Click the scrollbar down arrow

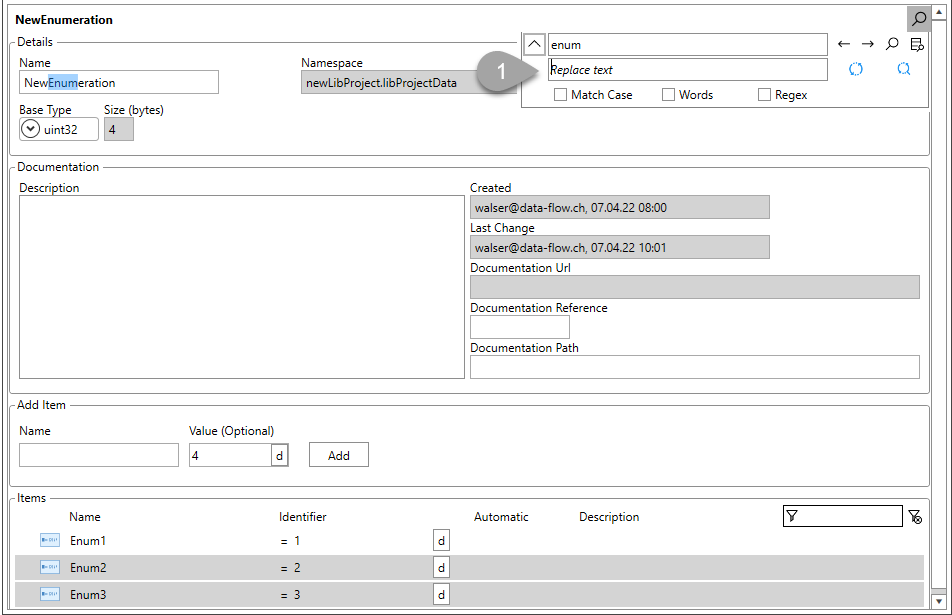coord(939,600)
